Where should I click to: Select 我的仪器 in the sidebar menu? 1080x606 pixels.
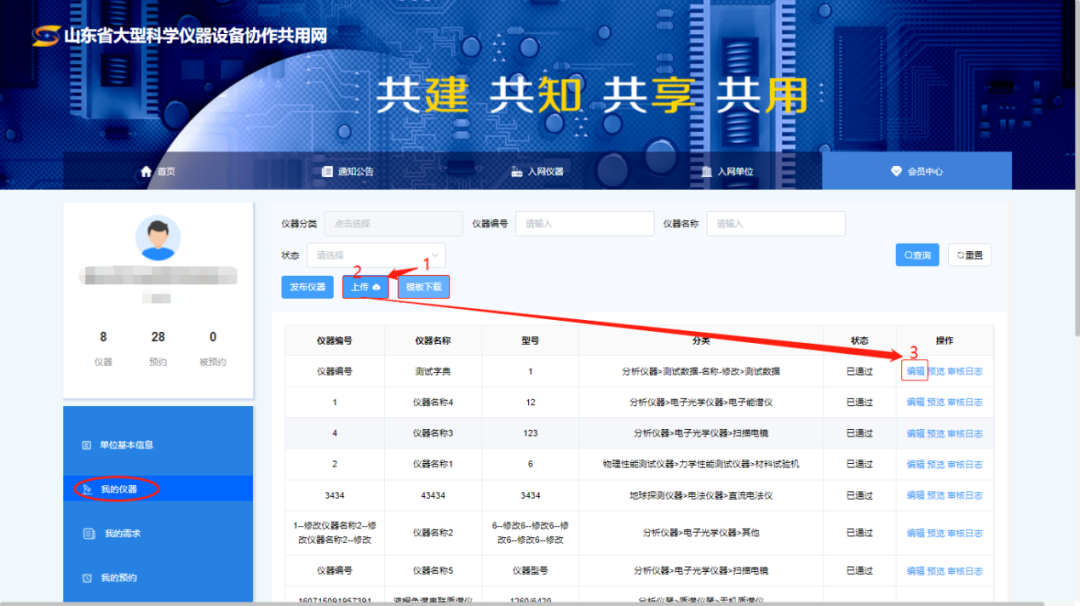pyautogui.click(x=118, y=489)
